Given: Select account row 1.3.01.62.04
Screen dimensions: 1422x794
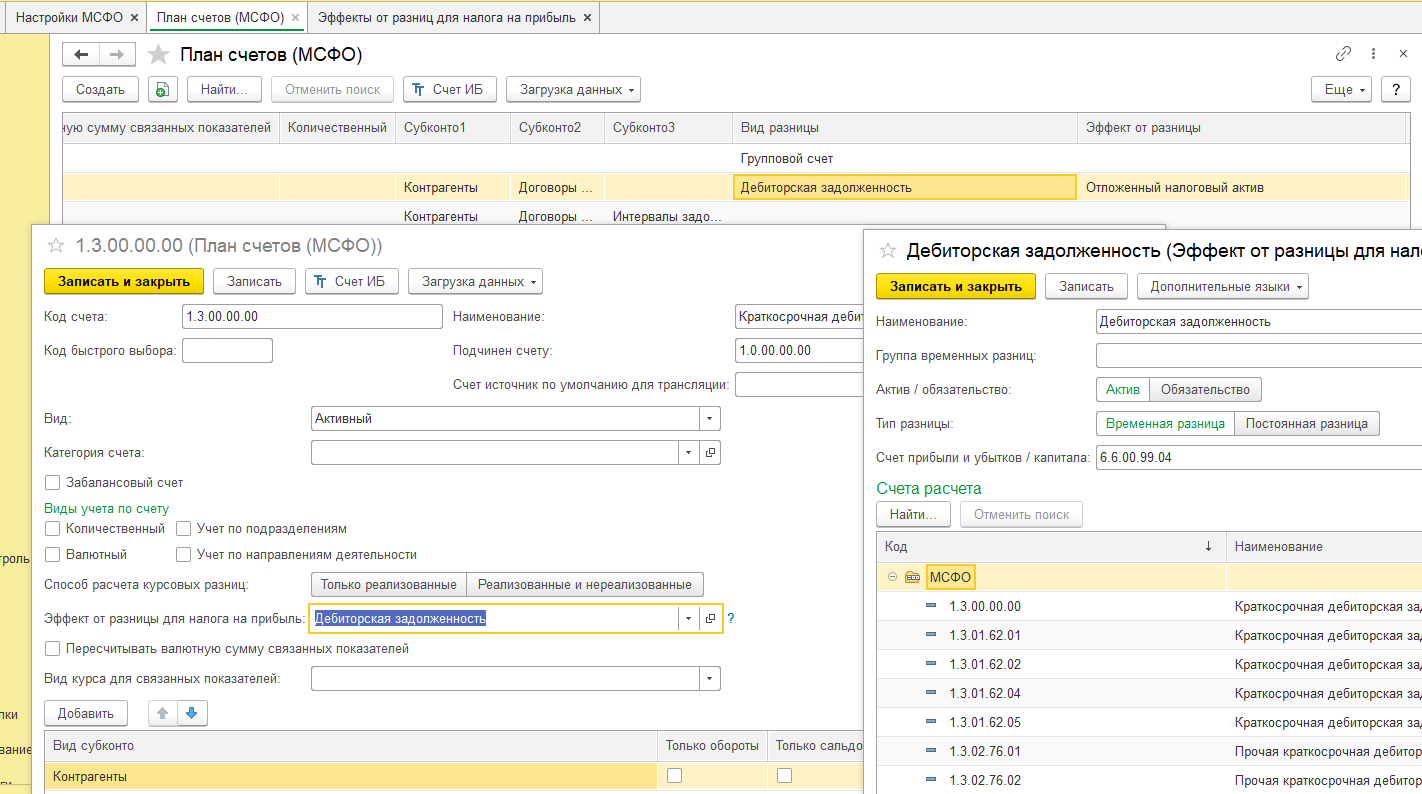Looking at the screenshot, I should click(1148, 693).
